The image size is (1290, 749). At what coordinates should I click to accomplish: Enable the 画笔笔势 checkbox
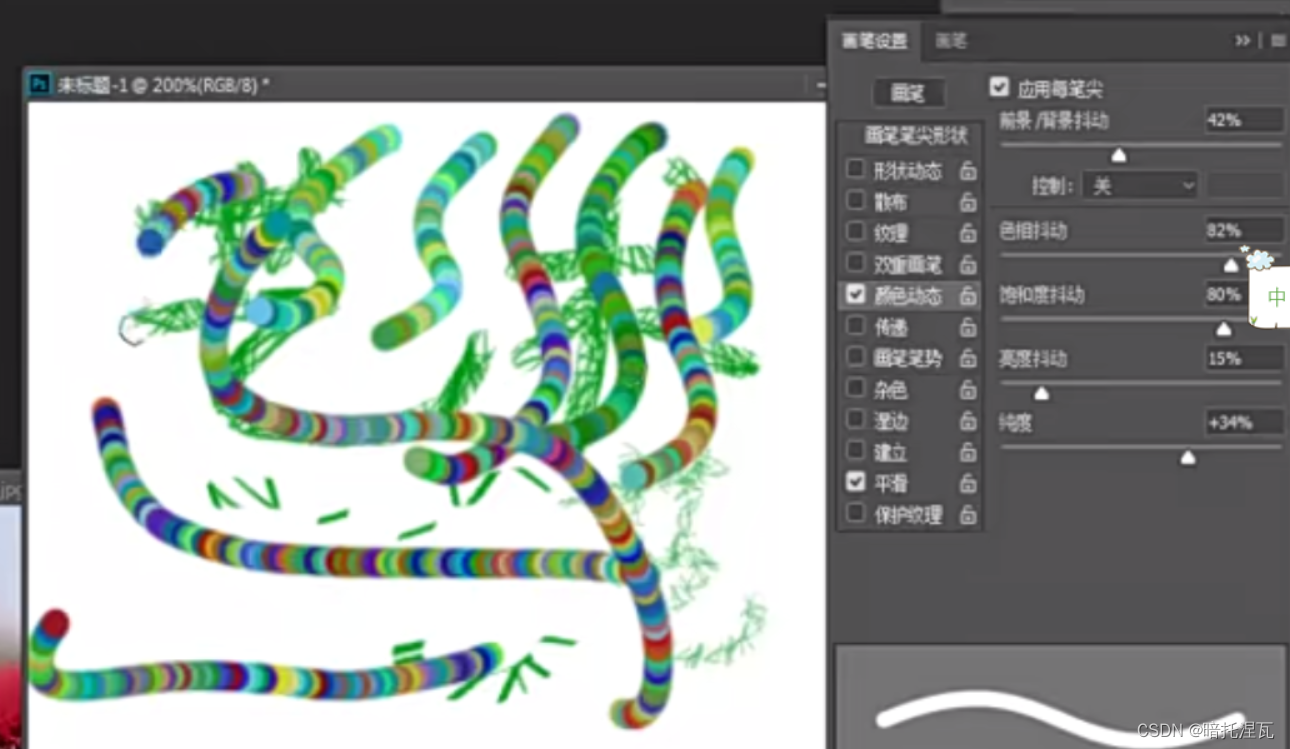855,356
